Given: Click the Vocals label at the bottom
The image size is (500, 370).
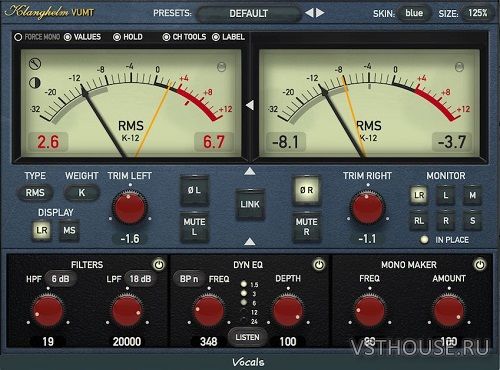Looking at the screenshot, I should (x=248, y=362).
